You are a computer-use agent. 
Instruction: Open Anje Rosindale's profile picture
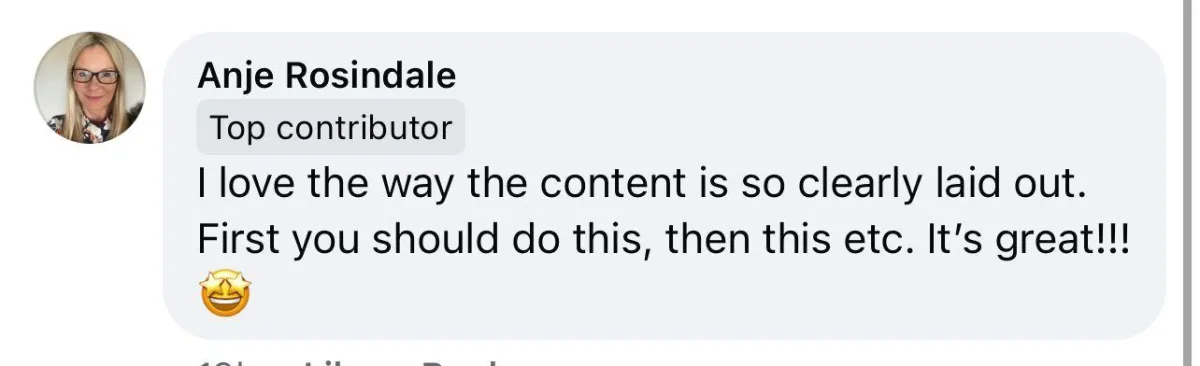tap(89, 88)
